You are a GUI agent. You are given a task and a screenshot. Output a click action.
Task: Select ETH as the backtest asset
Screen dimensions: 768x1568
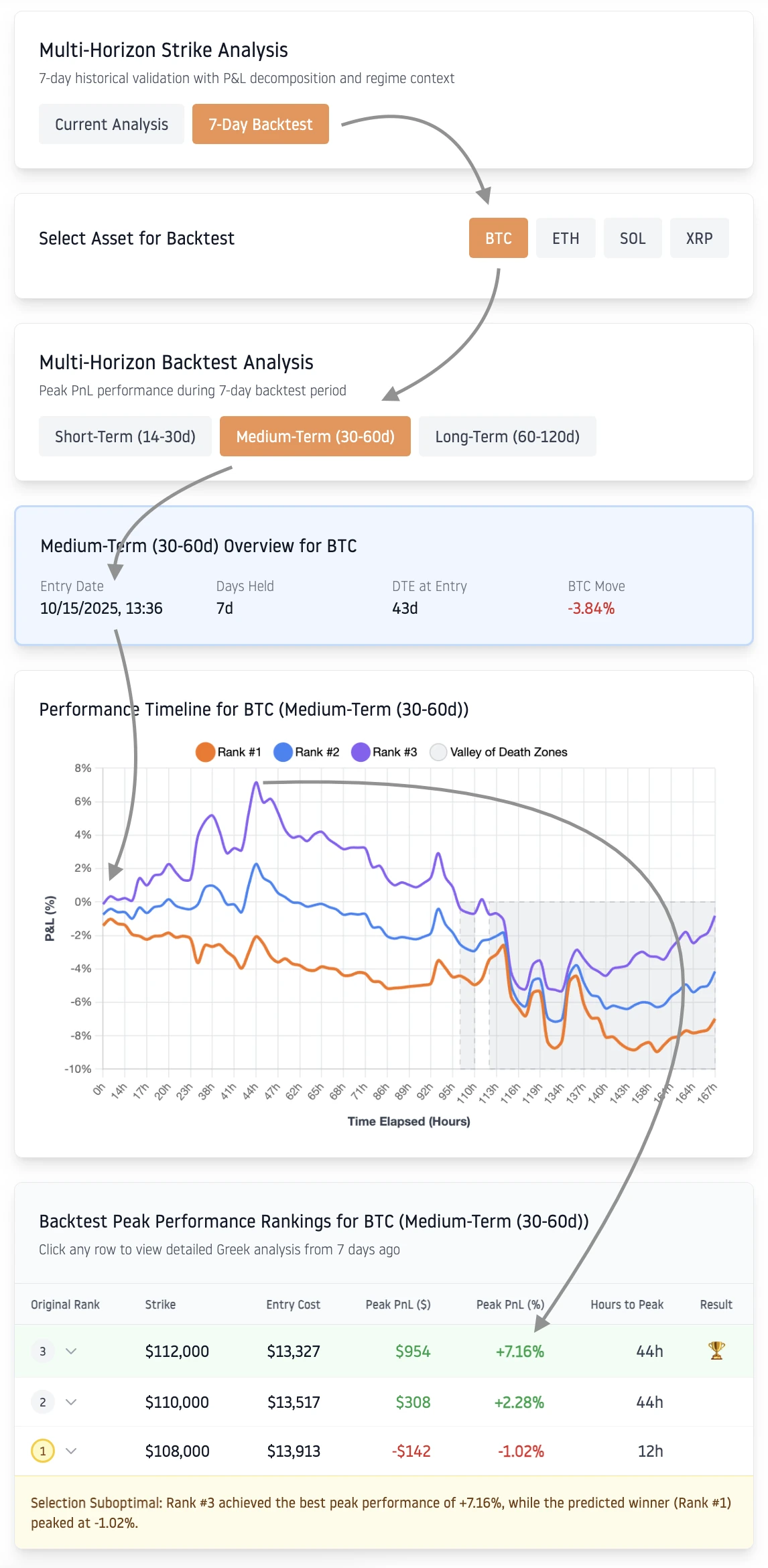(x=566, y=238)
